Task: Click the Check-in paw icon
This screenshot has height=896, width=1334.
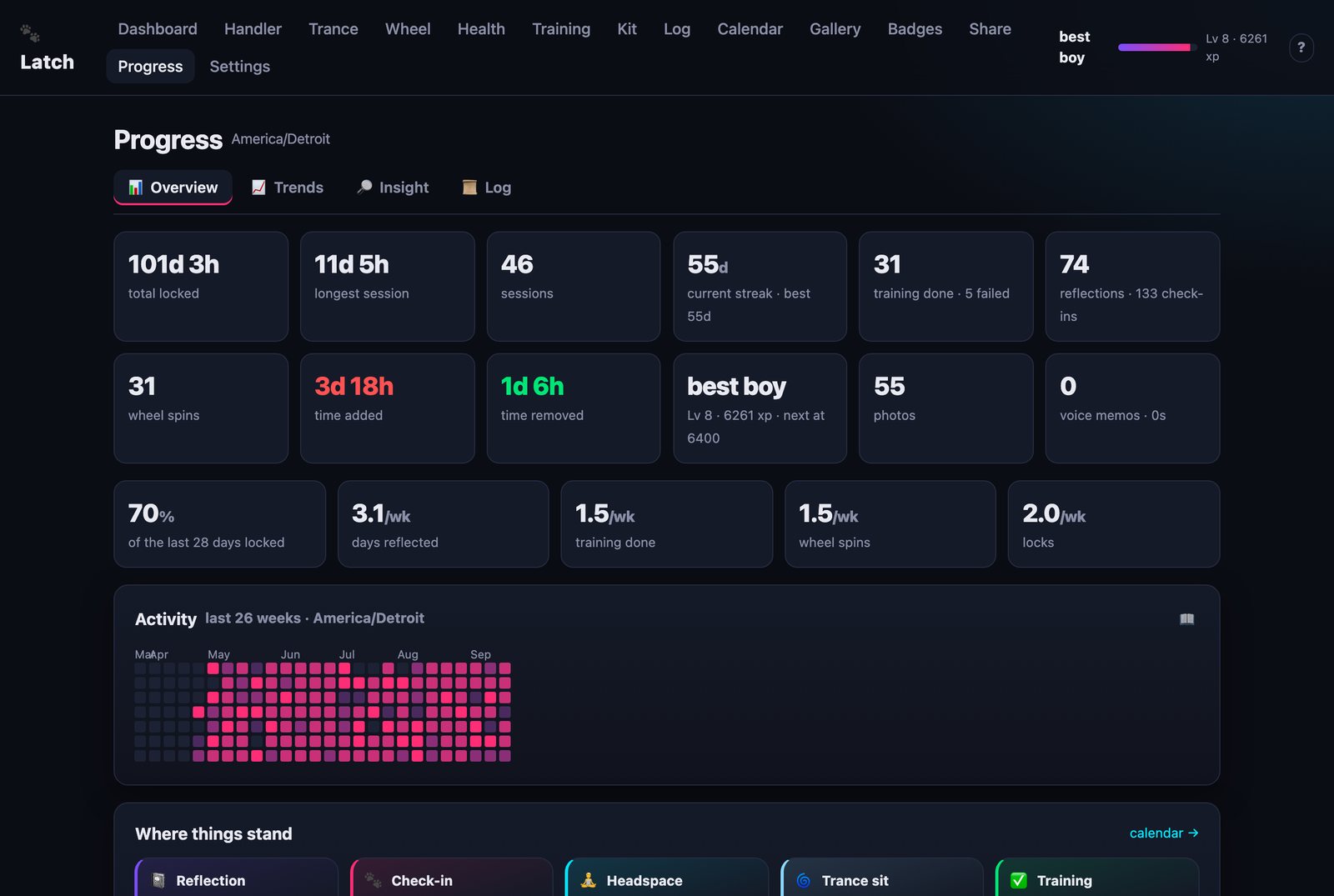Action: click(373, 880)
